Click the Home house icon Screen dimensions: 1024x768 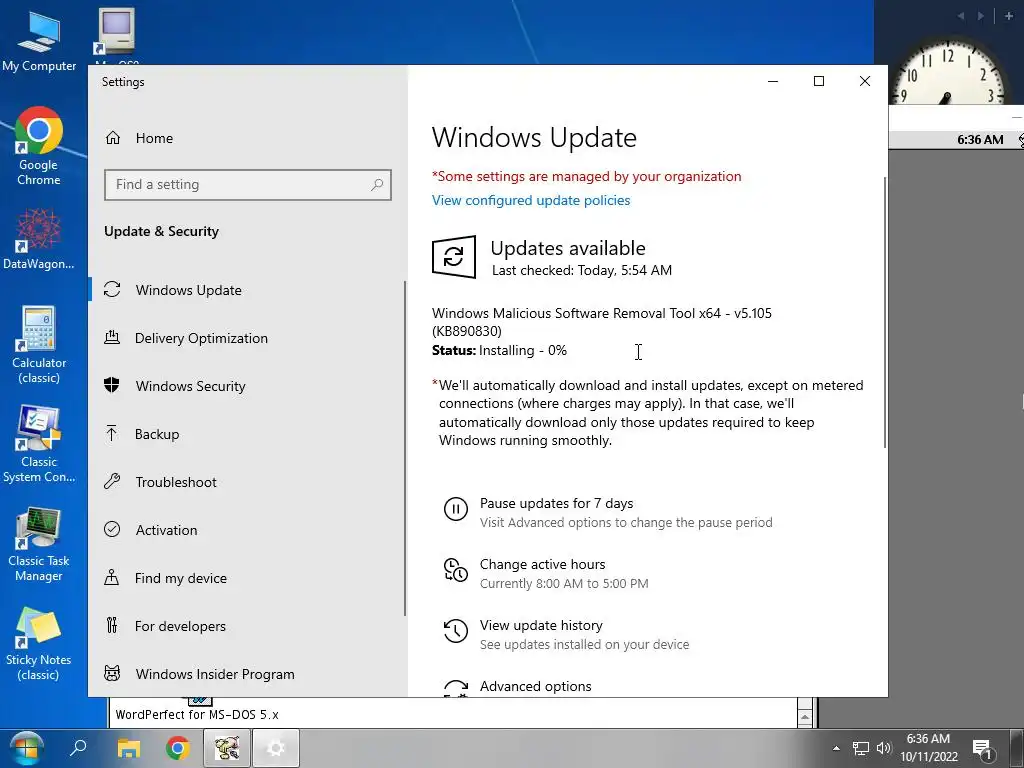click(113, 138)
